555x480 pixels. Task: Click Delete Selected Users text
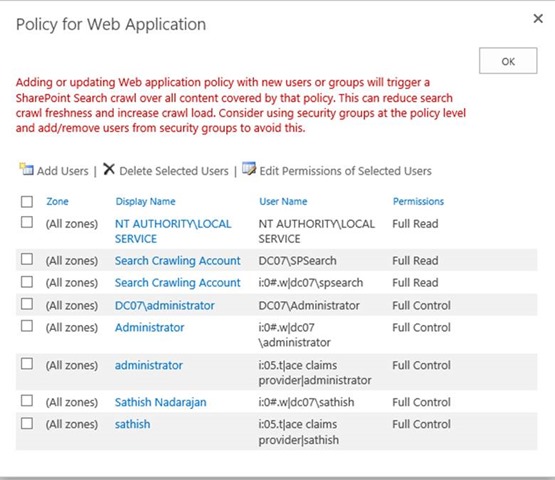click(174, 171)
